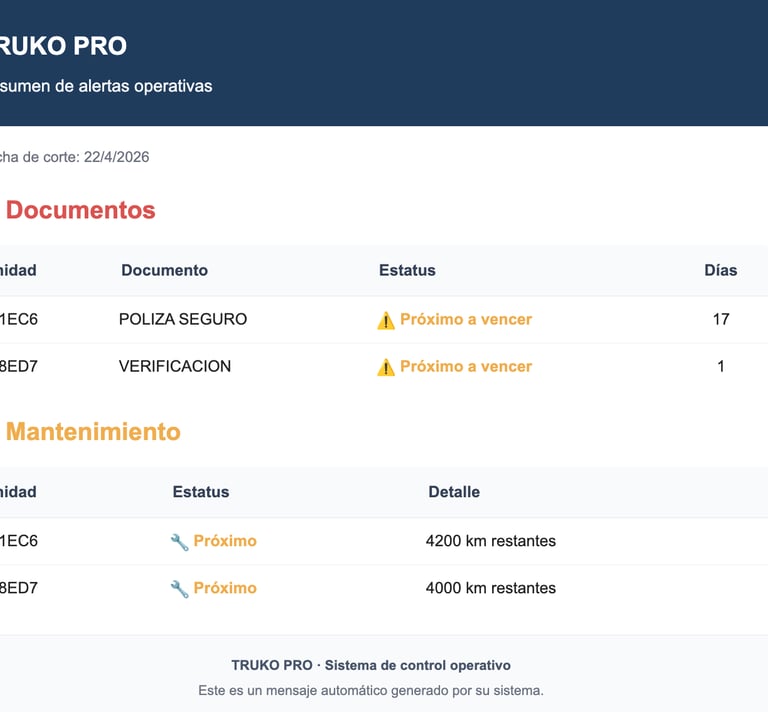Click the 17 days value
This screenshot has height=712, width=768.
point(721,320)
